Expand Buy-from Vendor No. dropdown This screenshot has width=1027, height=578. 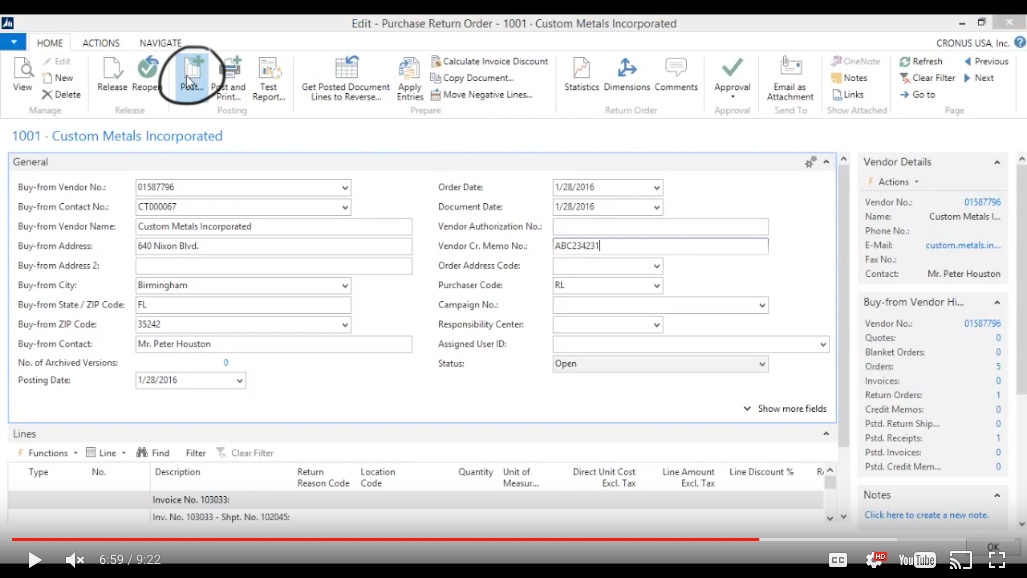pos(345,187)
